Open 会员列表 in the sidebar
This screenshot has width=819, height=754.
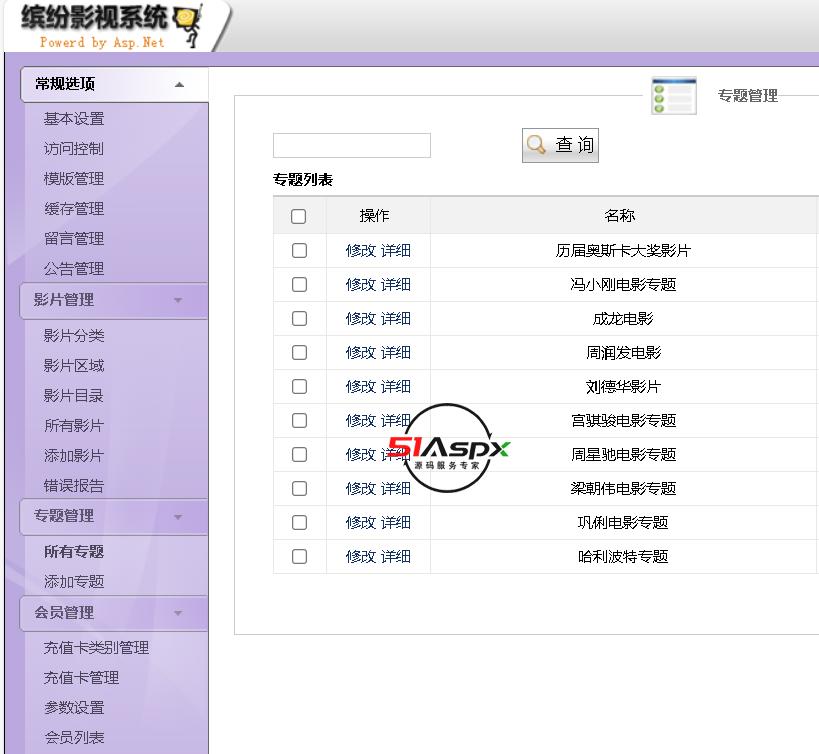[x=74, y=738]
